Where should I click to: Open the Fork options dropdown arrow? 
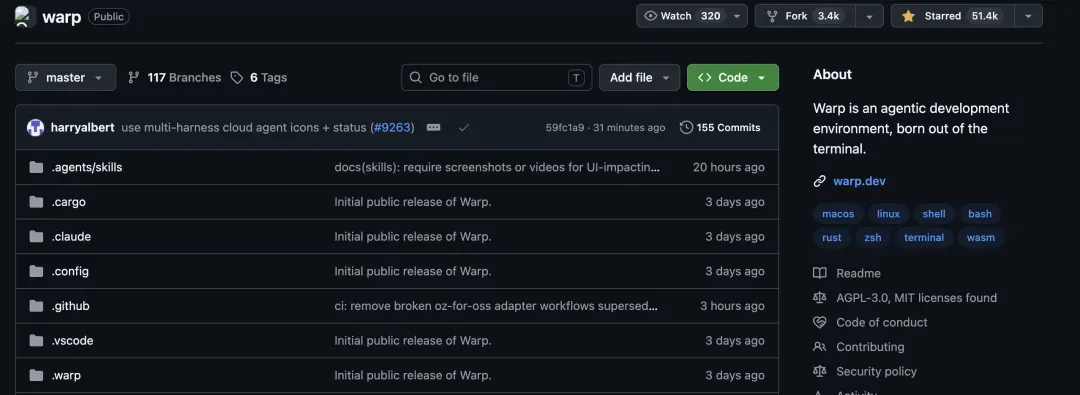pyautogui.click(x=869, y=16)
